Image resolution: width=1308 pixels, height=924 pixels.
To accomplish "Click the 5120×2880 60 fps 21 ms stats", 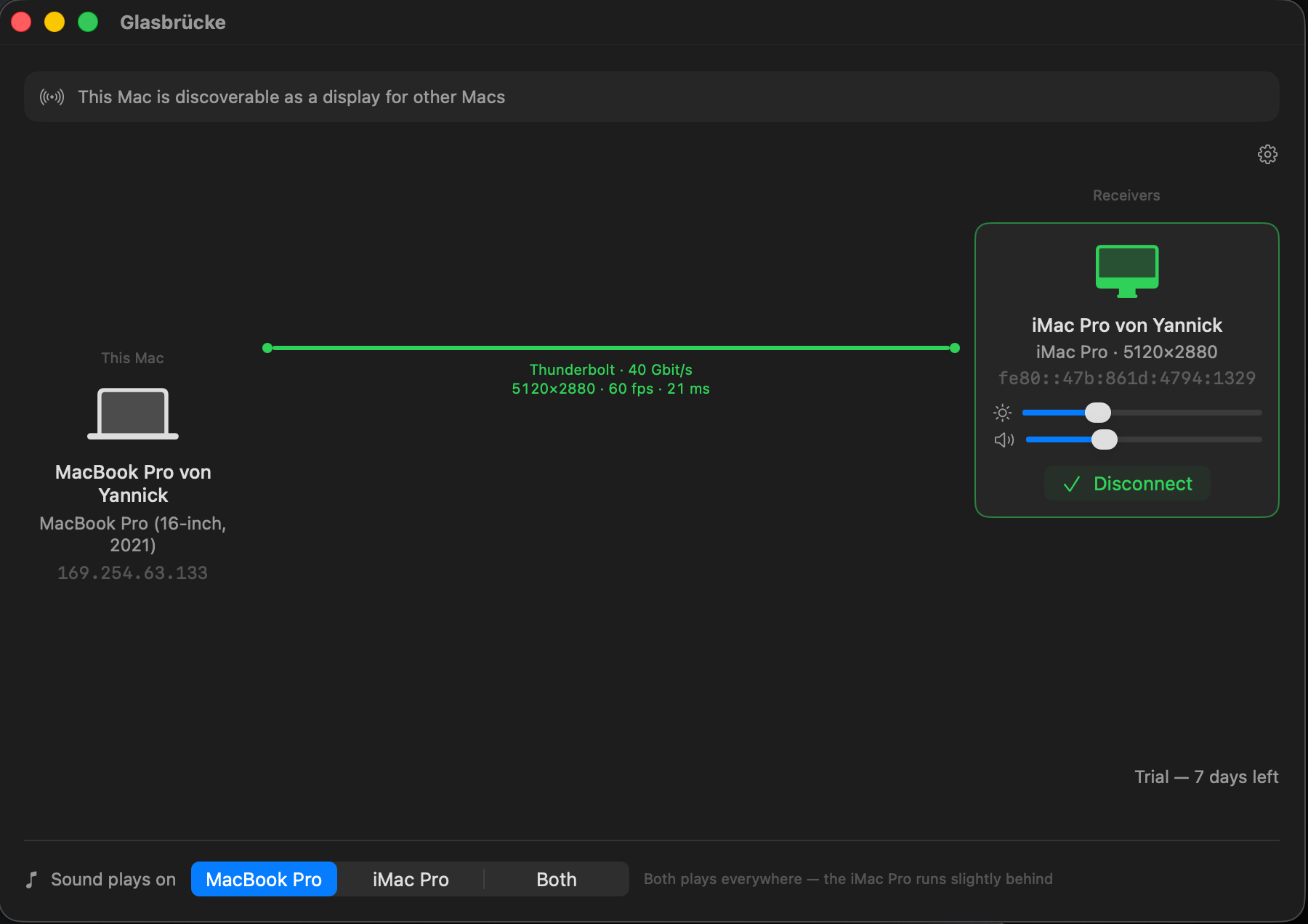I will click(x=610, y=389).
